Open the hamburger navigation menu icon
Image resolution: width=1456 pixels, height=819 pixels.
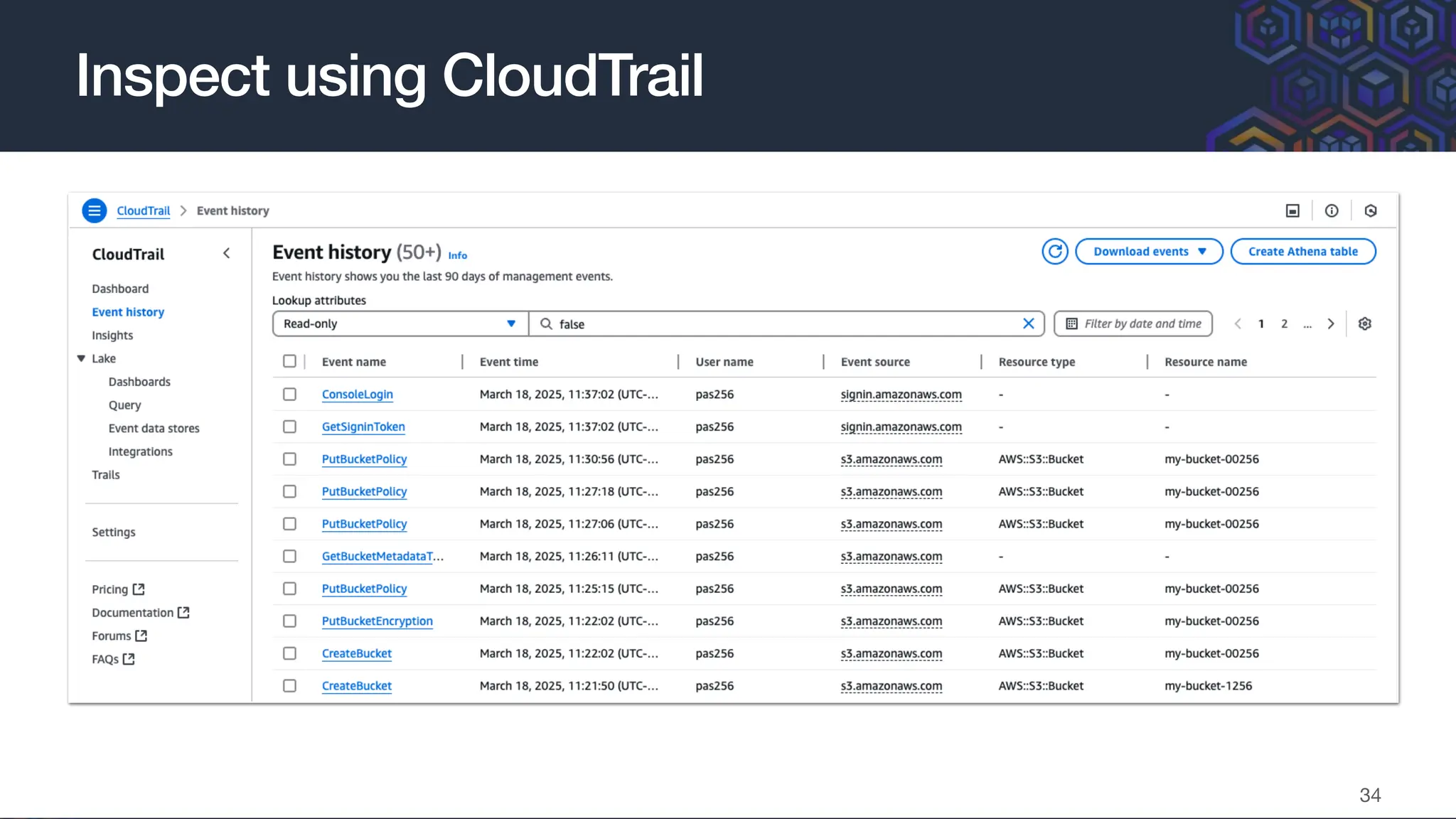94,210
